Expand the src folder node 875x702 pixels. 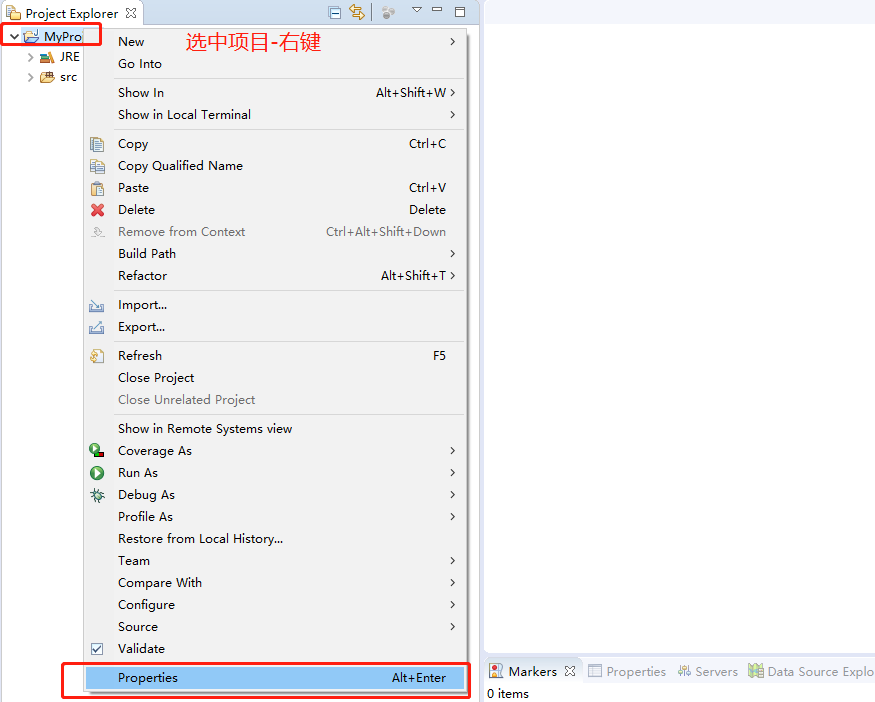31,77
